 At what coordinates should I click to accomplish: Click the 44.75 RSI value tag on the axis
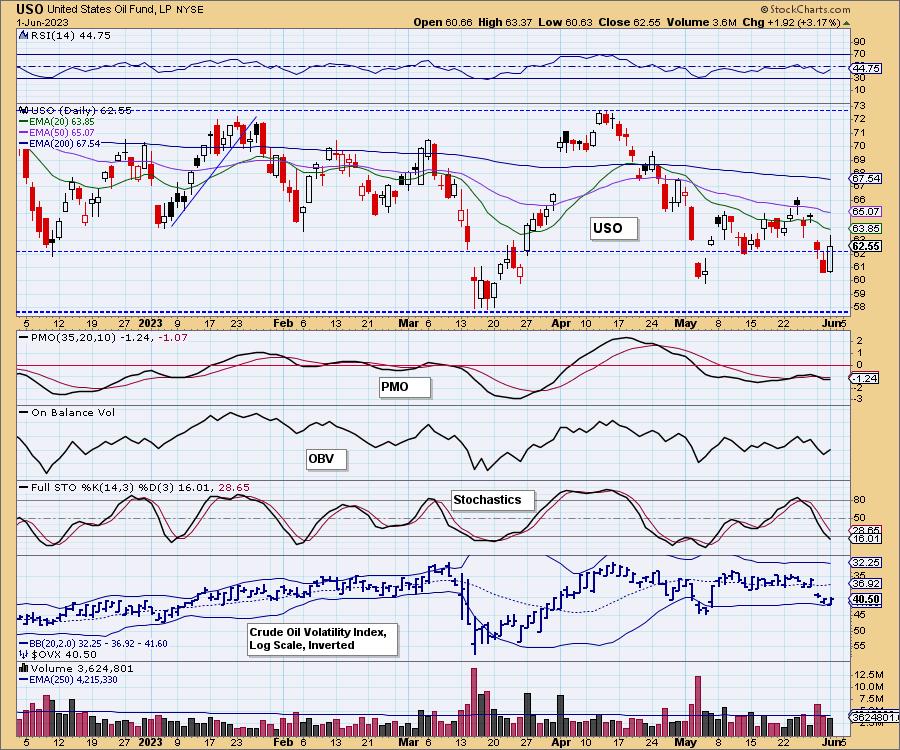click(x=867, y=68)
